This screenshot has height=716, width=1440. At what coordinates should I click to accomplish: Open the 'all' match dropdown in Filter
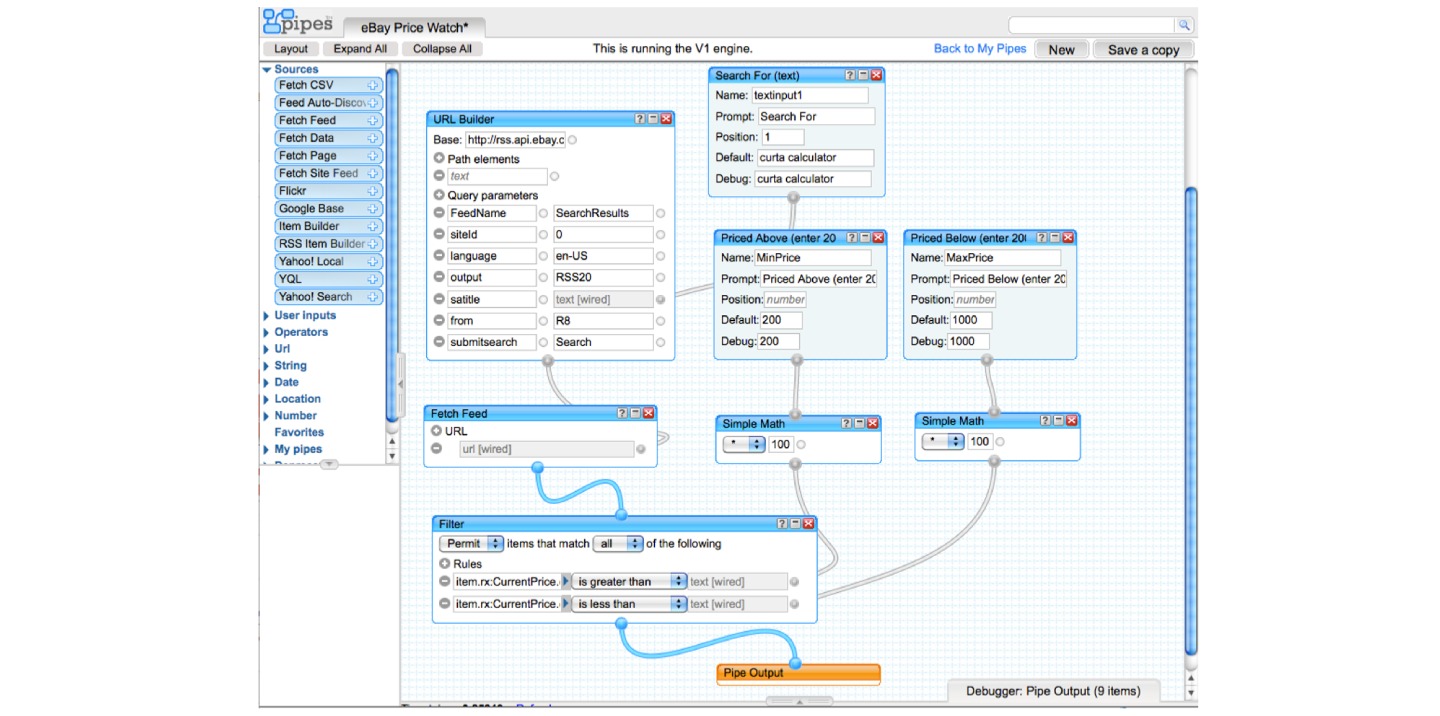619,544
